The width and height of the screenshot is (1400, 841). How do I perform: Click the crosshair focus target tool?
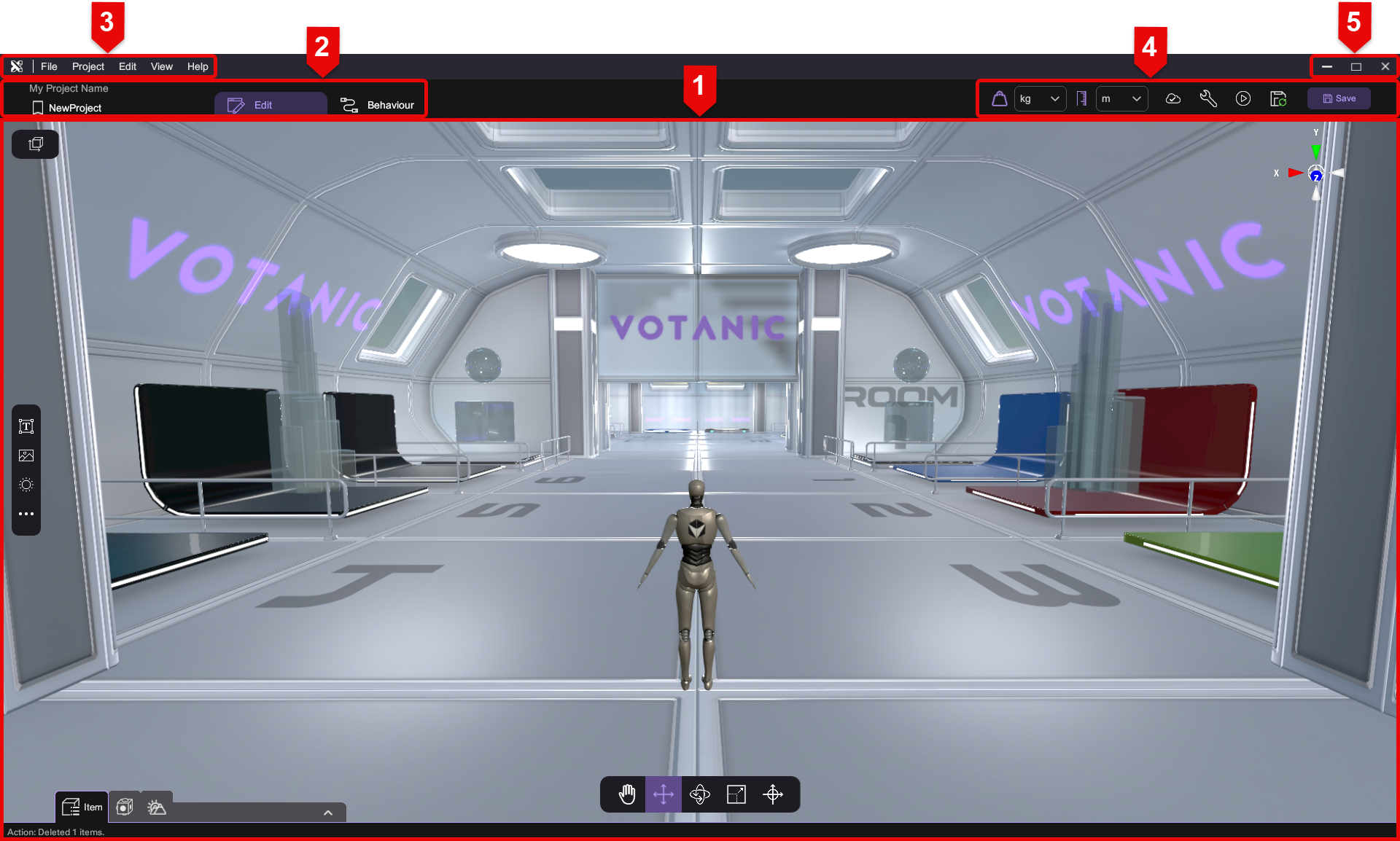tap(773, 794)
